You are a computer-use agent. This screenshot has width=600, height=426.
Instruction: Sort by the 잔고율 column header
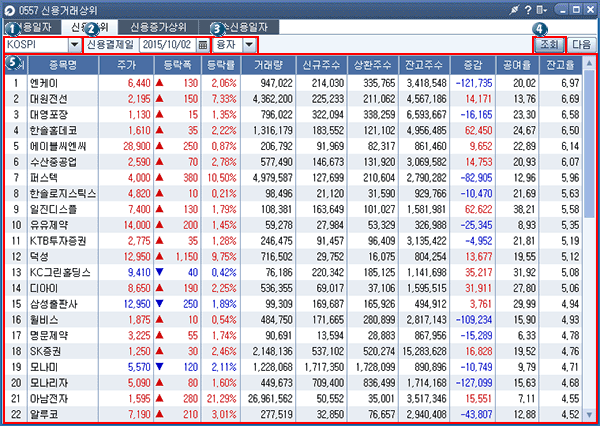560,65
